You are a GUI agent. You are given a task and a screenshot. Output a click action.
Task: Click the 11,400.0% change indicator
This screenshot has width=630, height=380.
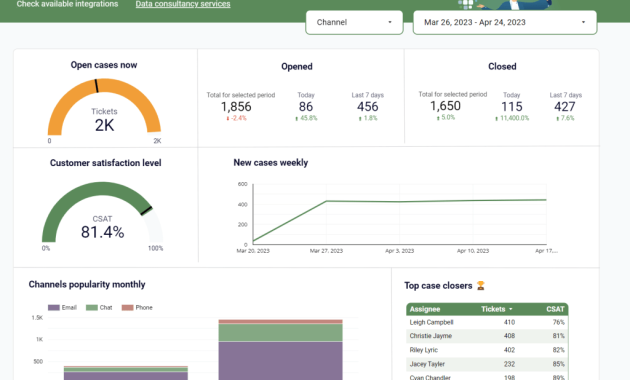(512, 118)
